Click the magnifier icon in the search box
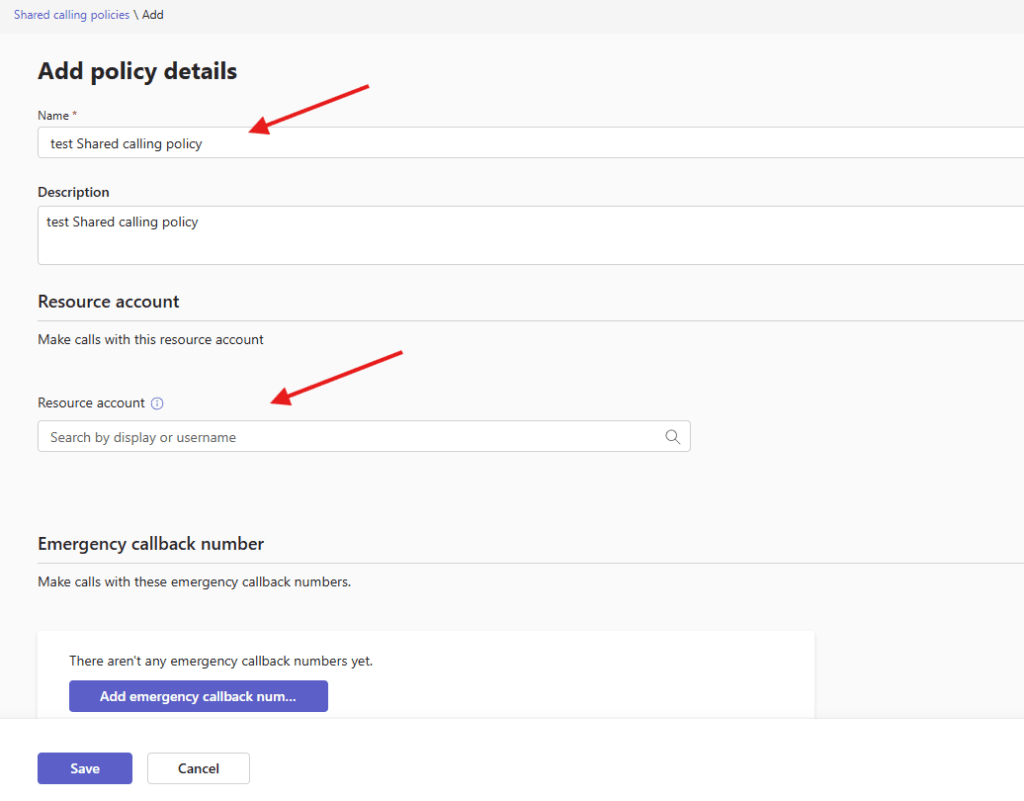Screen dimensions: 1024x801 pos(672,437)
